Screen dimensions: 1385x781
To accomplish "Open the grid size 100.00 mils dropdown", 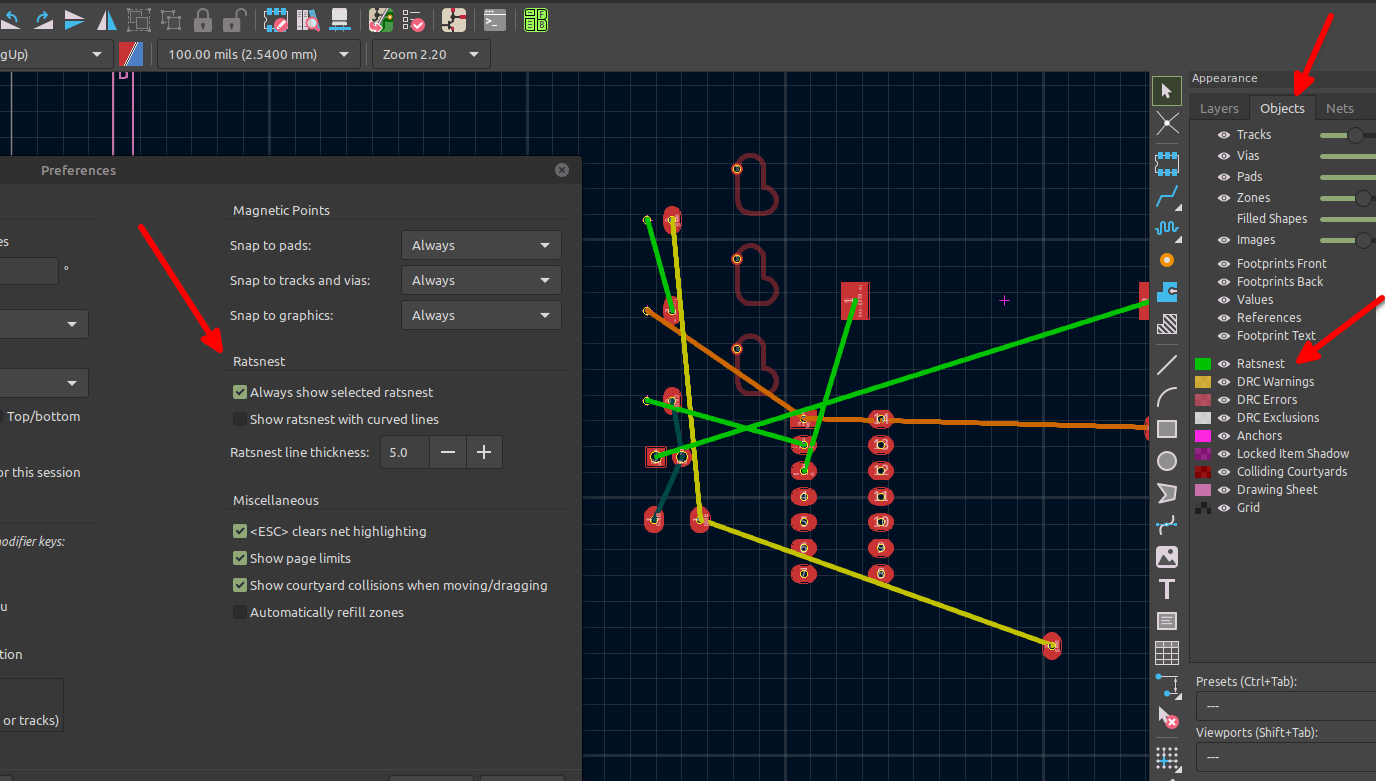I will click(x=258, y=54).
